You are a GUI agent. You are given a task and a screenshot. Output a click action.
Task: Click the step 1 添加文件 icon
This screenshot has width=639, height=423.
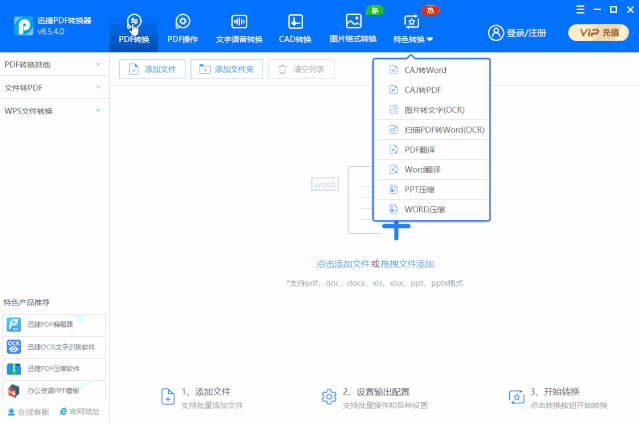168,397
